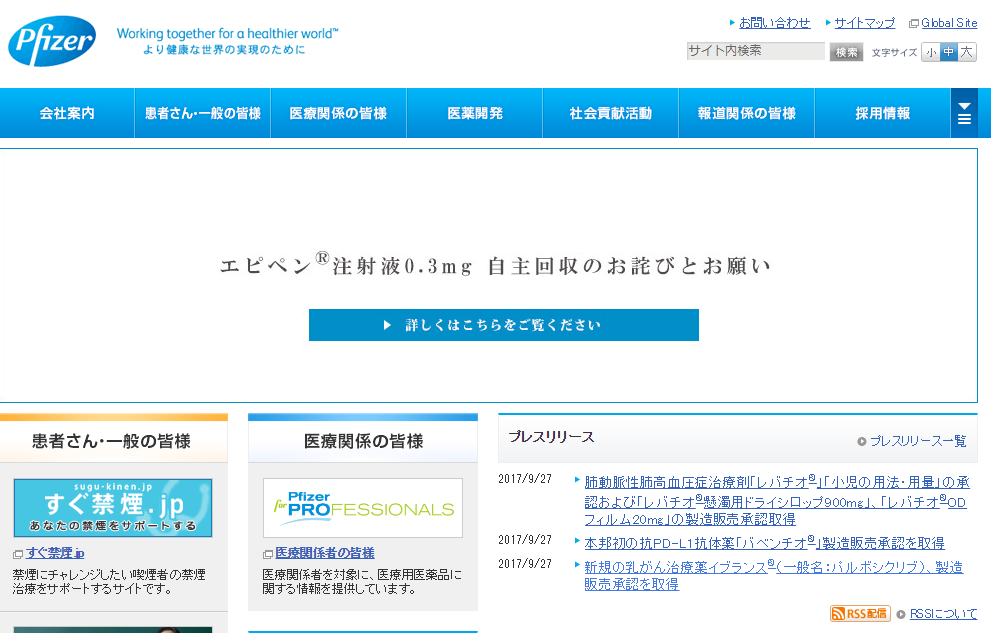Click the RSS配信 feed icon
Image resolution: width=991 pixels, height=633 pixels.
pos(860,613)
